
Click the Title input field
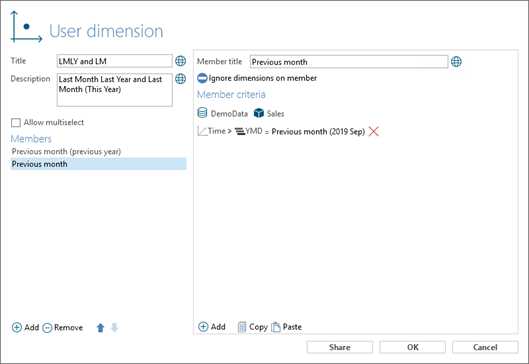point(115,61)
